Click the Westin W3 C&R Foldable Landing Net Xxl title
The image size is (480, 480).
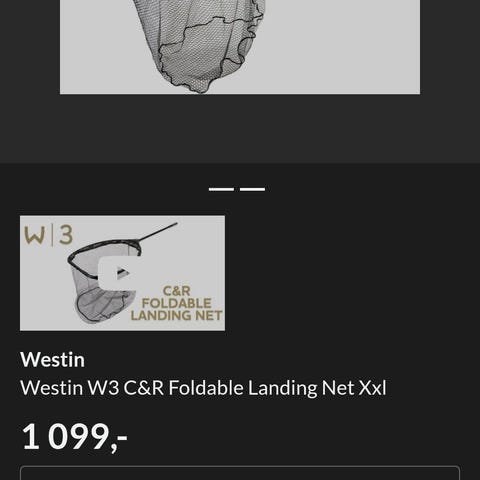pos(203,388)
